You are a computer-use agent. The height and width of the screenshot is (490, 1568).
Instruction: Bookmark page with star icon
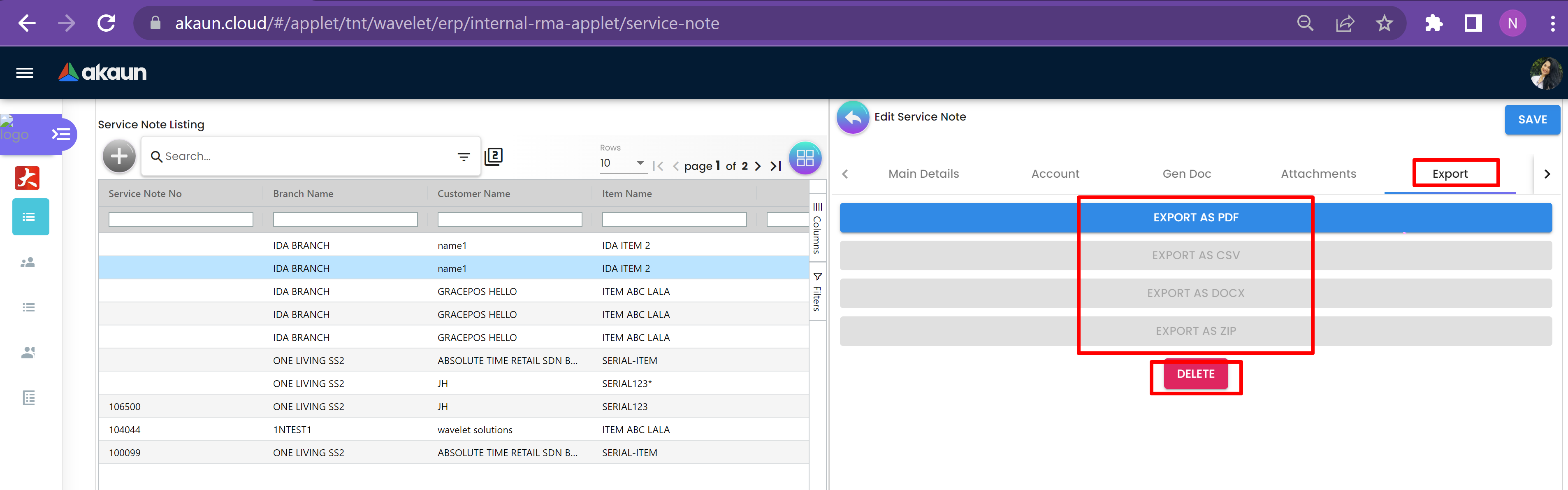click(1384, 24)
